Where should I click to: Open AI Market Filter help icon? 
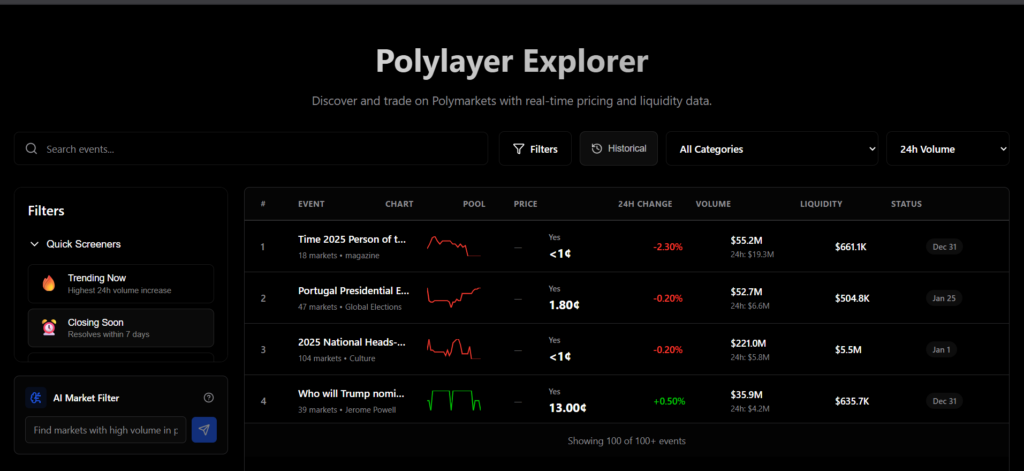209,398
